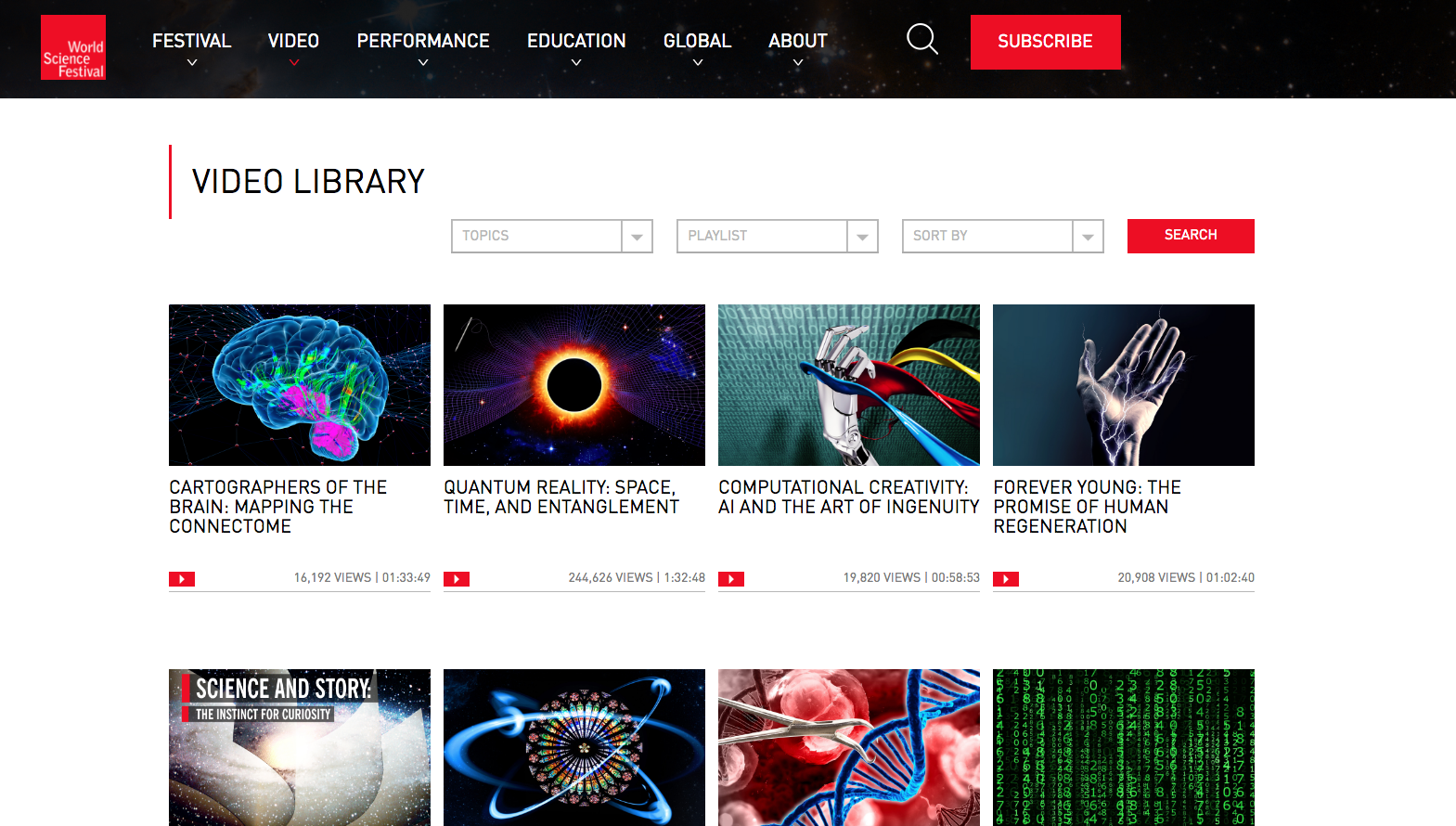Click the 16,192 views text
Viewport: 1456px width, 826px height.
(x=332, y=577)
